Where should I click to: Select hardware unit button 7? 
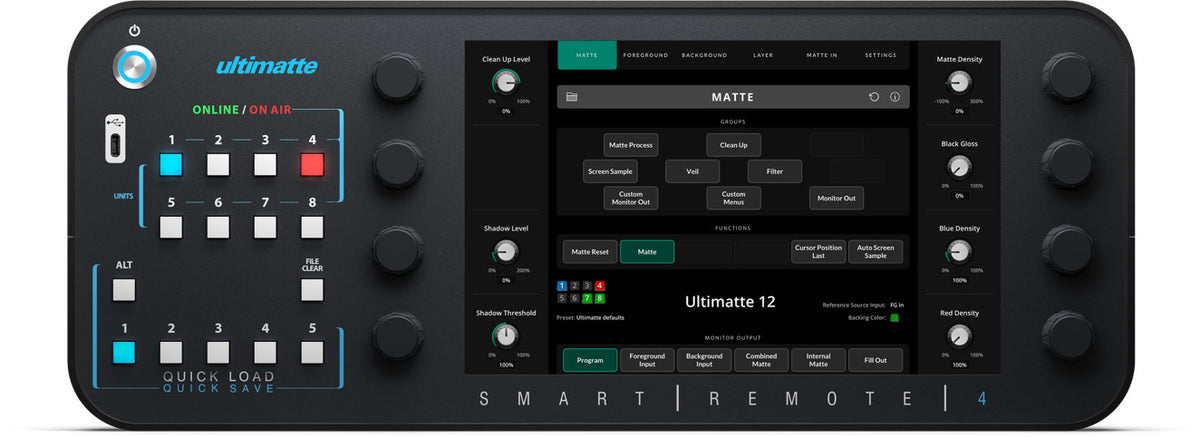click(266, 227)
